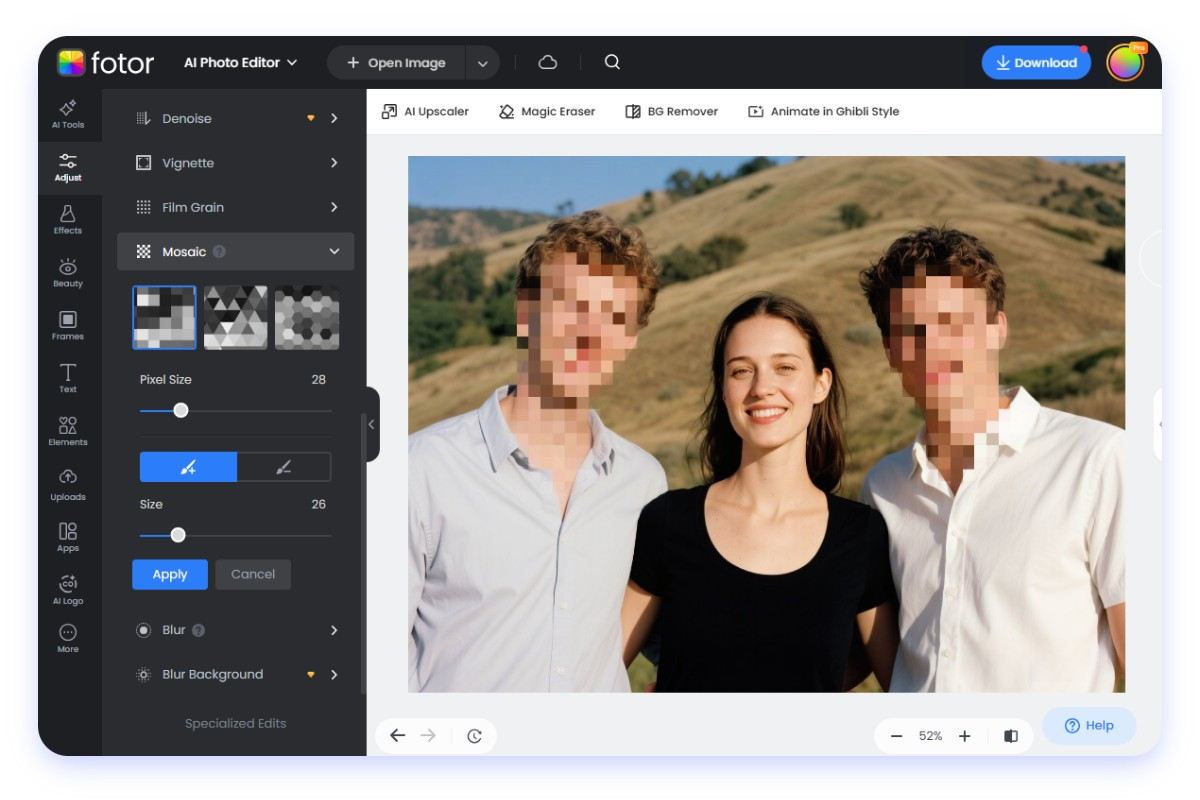Viewport: 1200px width, 800px height.
Task: Toggle the before/after compare view
Action: (x=1011, y=736)
